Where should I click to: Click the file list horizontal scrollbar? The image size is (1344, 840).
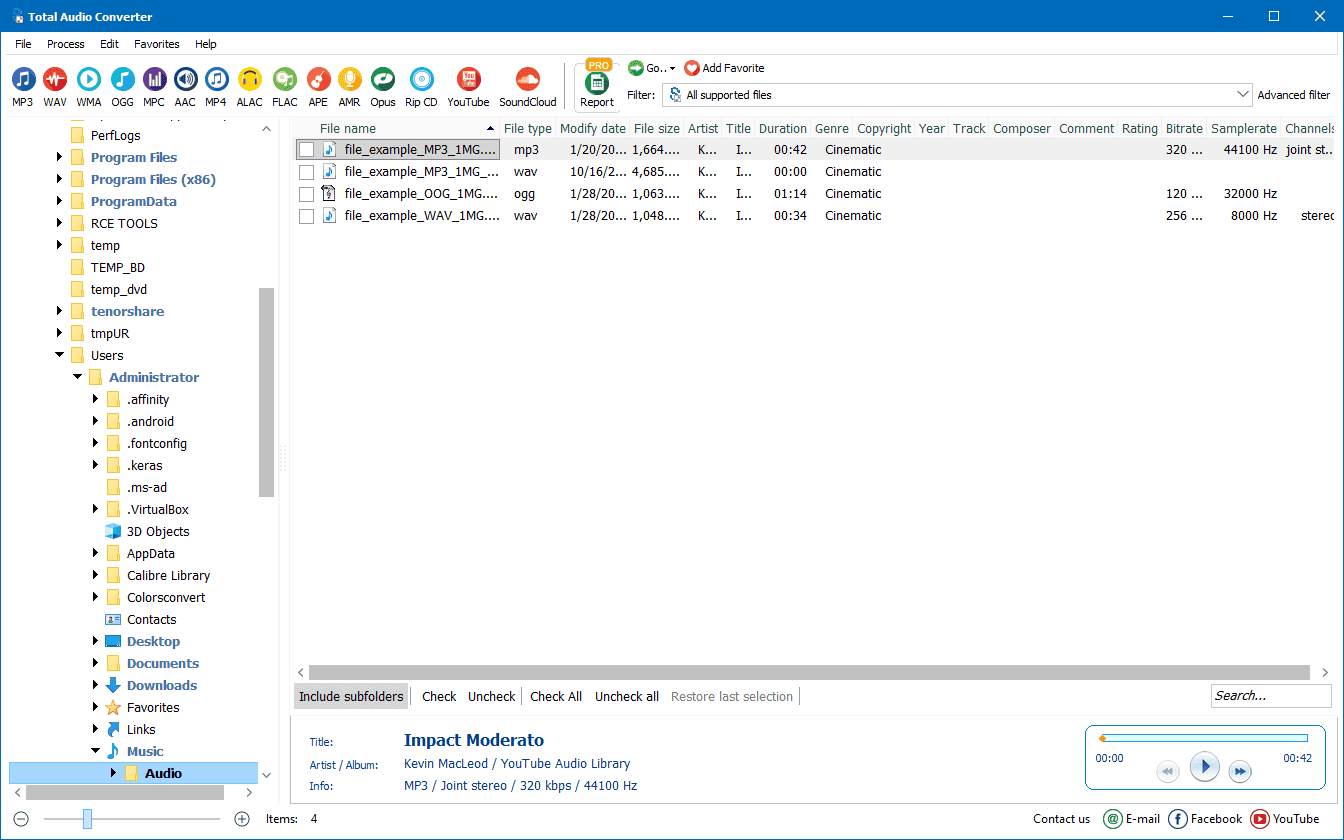tap(809, 673)
